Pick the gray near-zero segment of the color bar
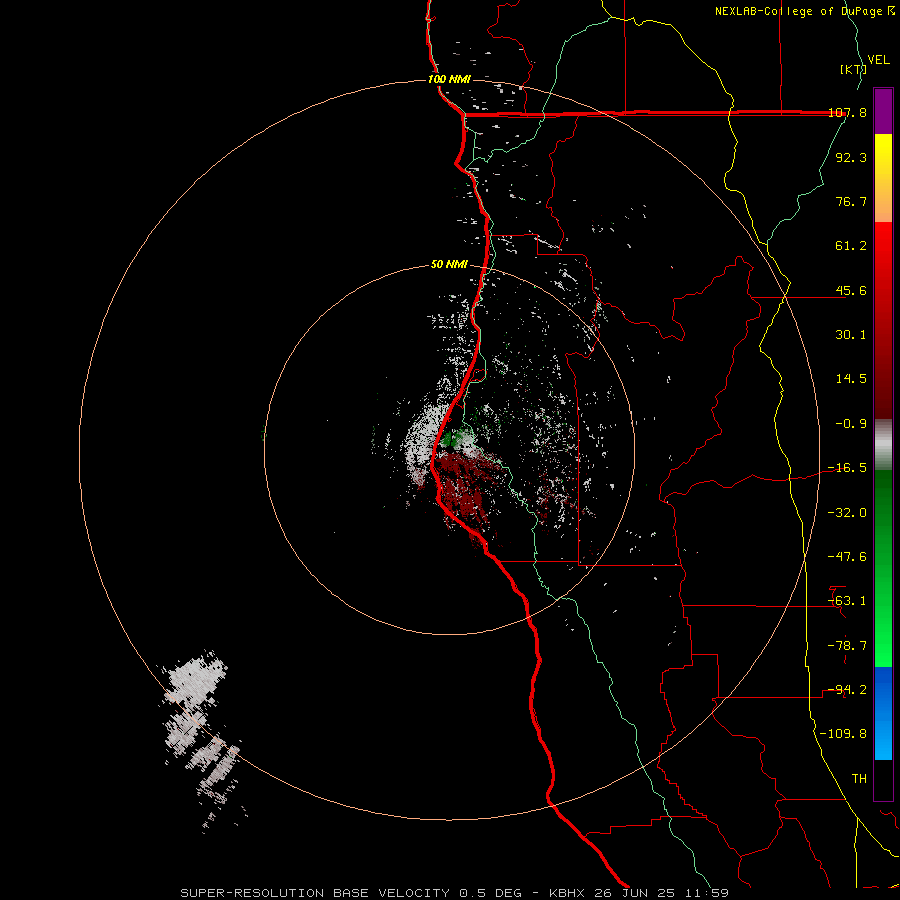 tap(883, 445)
